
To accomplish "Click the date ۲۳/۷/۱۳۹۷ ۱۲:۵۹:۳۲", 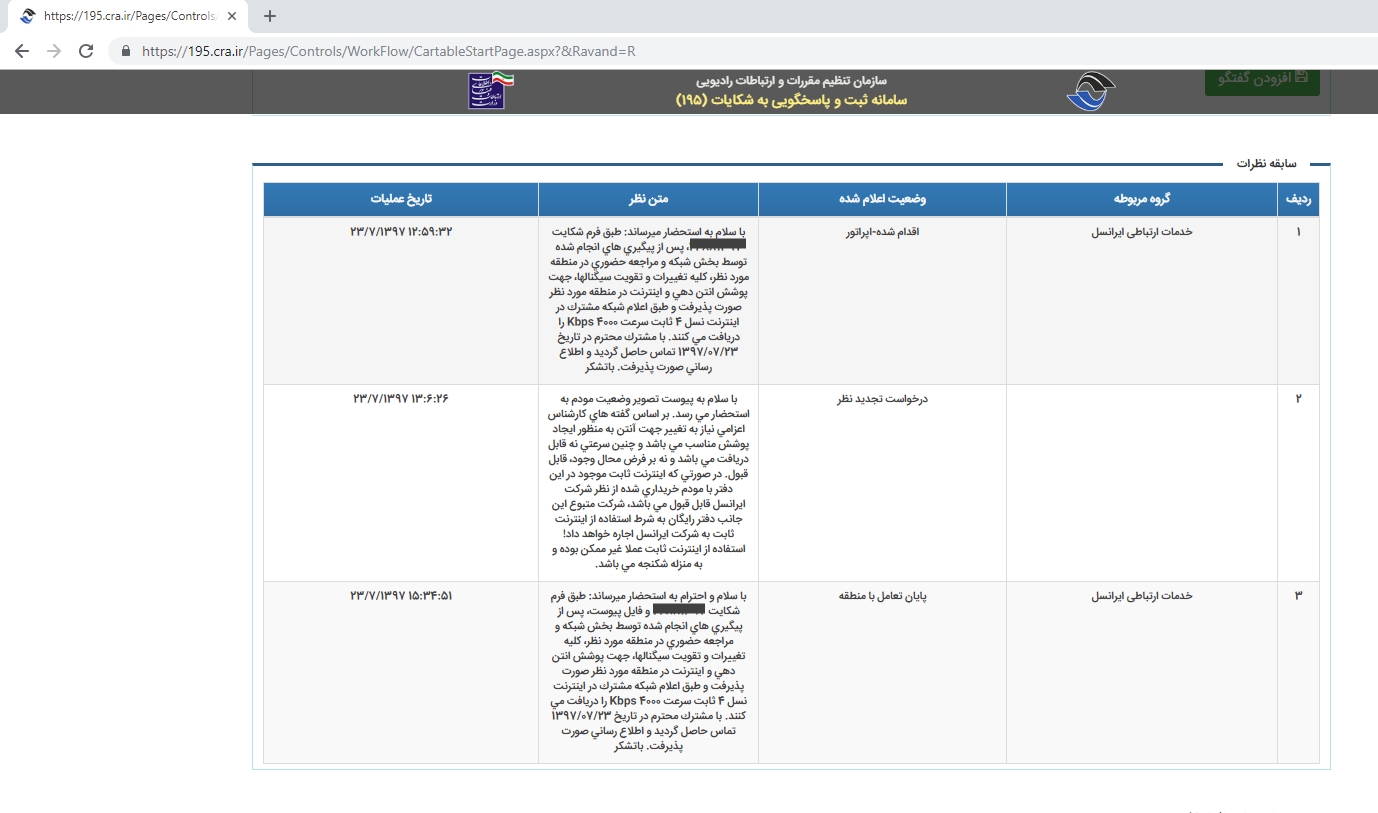I will (401, 232).
